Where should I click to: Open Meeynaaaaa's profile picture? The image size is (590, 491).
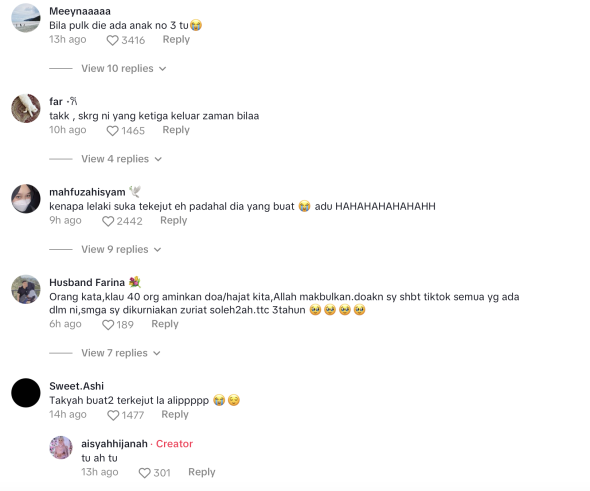point(26,18)
